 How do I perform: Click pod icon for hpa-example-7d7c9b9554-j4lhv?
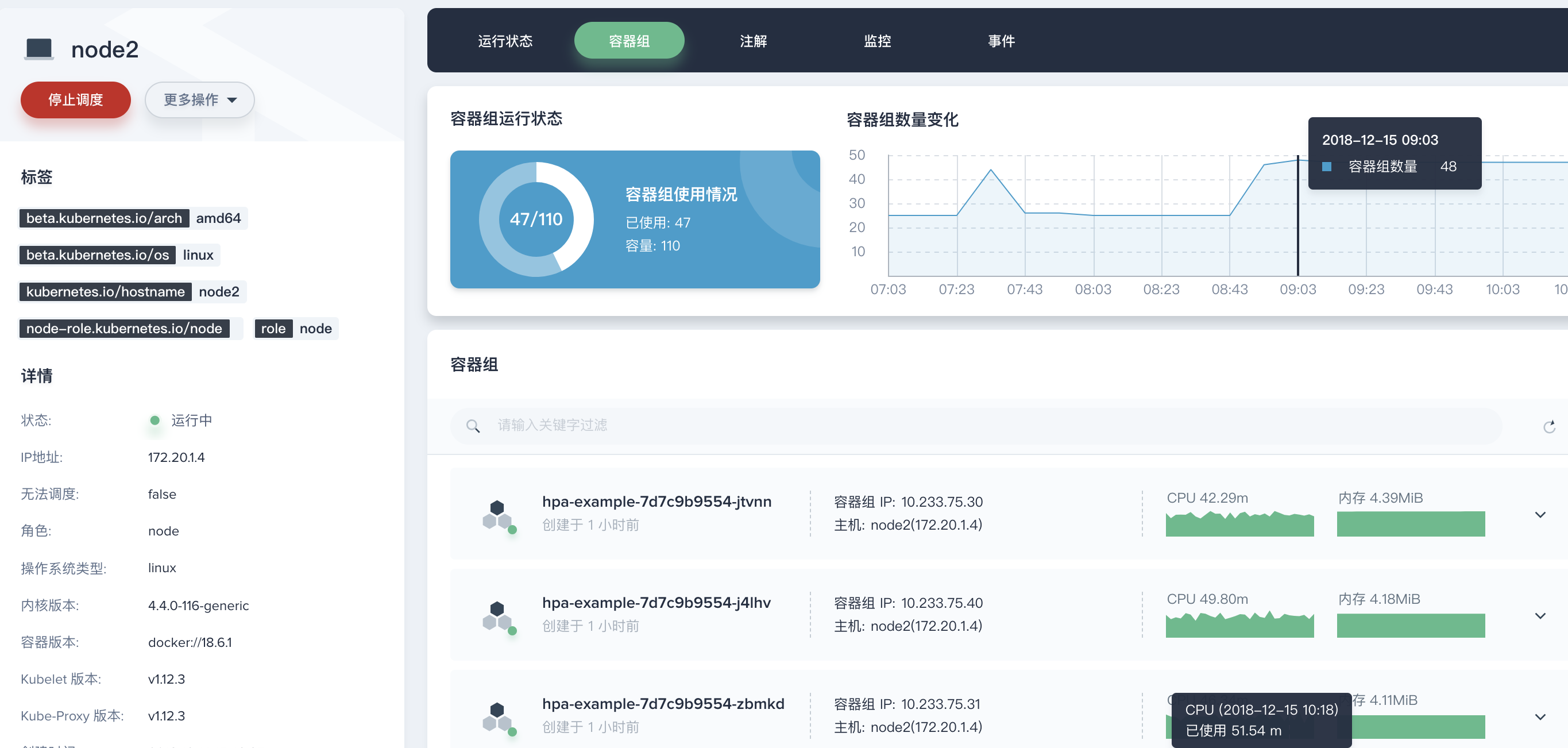[499, 617]
